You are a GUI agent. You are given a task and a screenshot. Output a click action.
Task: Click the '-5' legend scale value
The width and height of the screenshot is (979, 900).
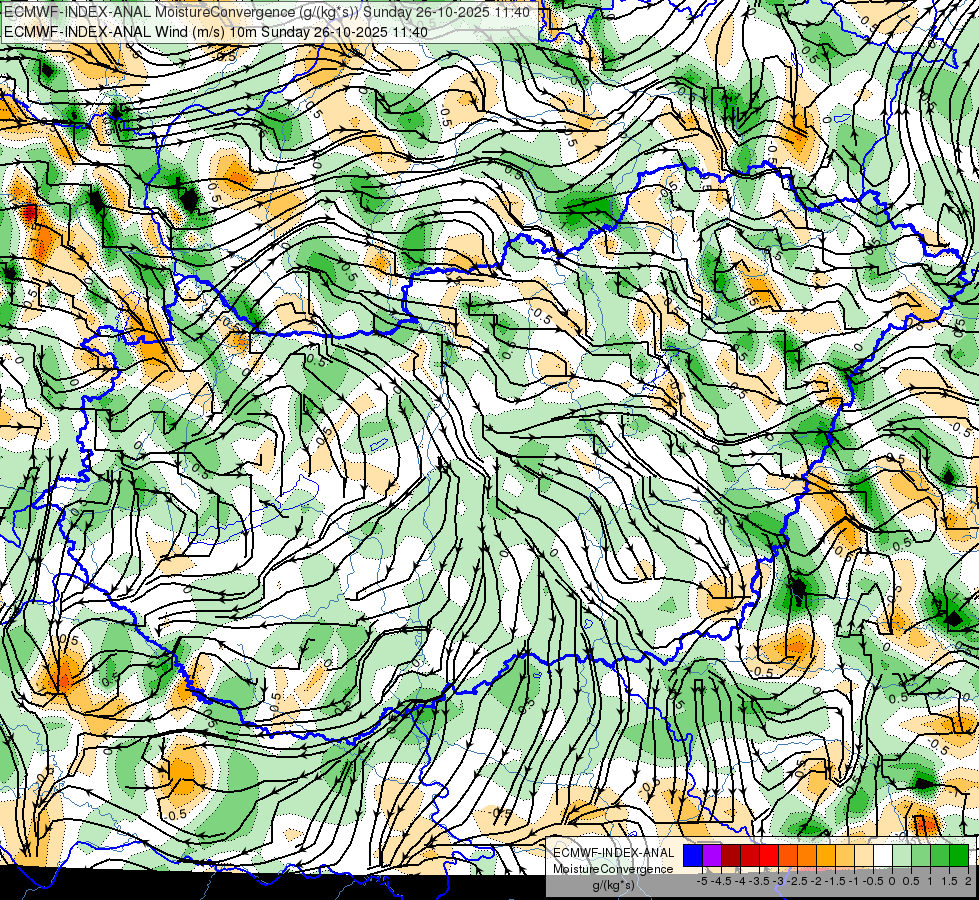click(x=702, y=881)
